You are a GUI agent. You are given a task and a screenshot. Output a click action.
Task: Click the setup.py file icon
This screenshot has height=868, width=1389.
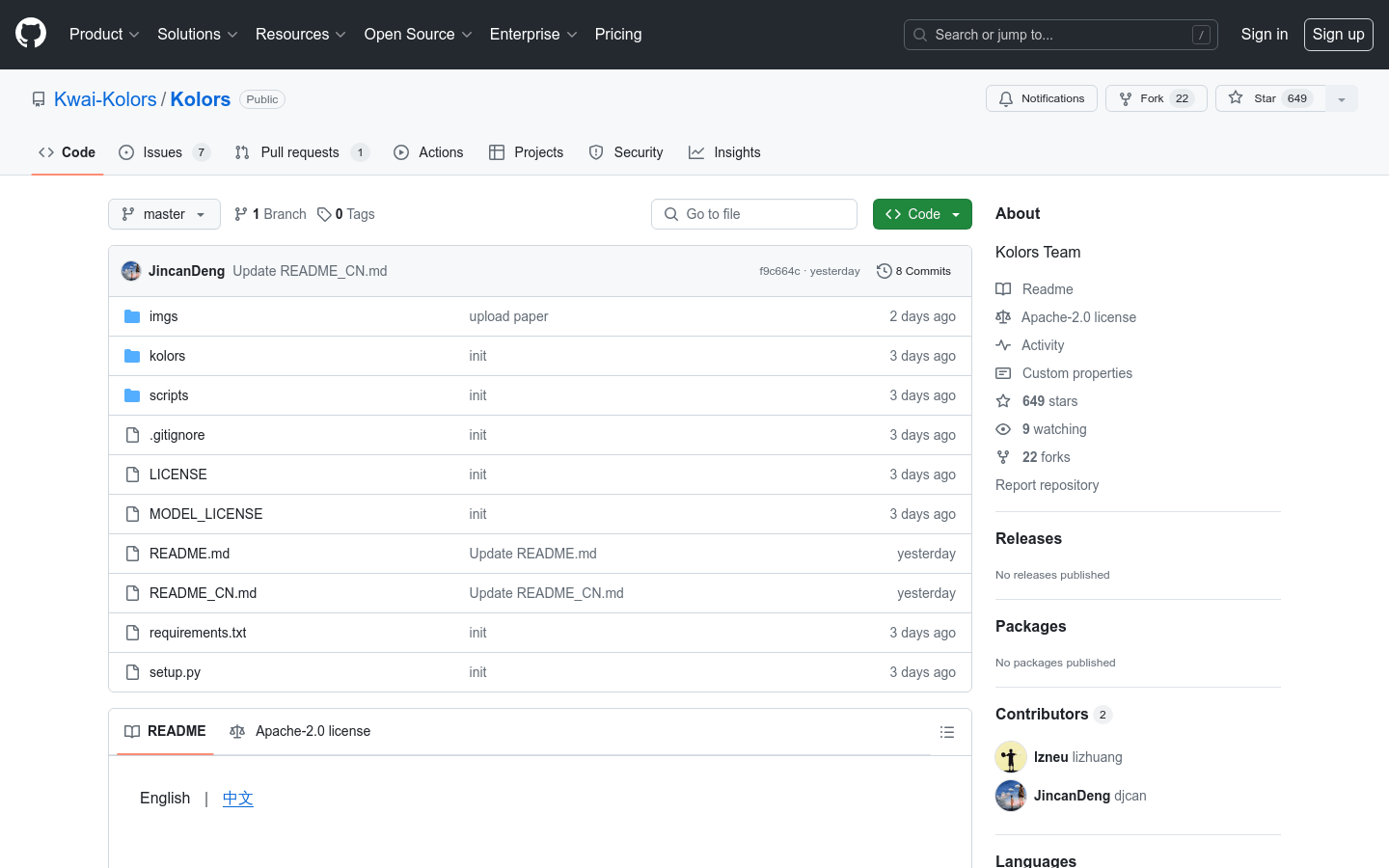(132, 672)
